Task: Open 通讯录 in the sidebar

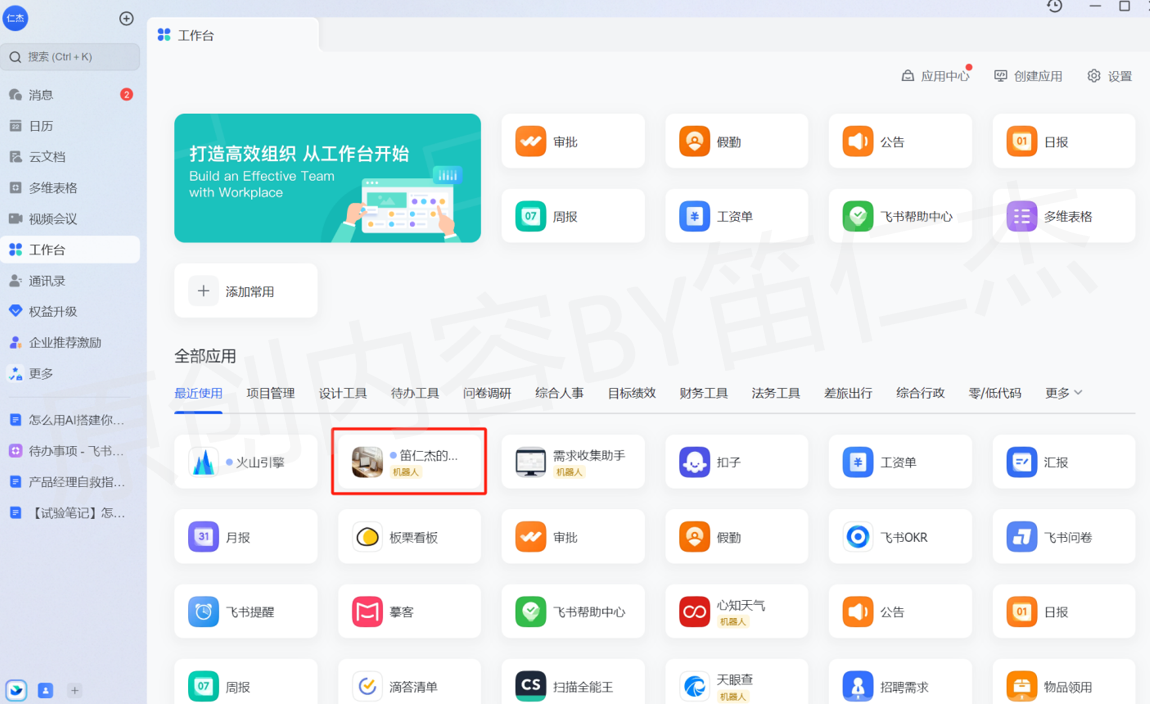Action: 70,280
